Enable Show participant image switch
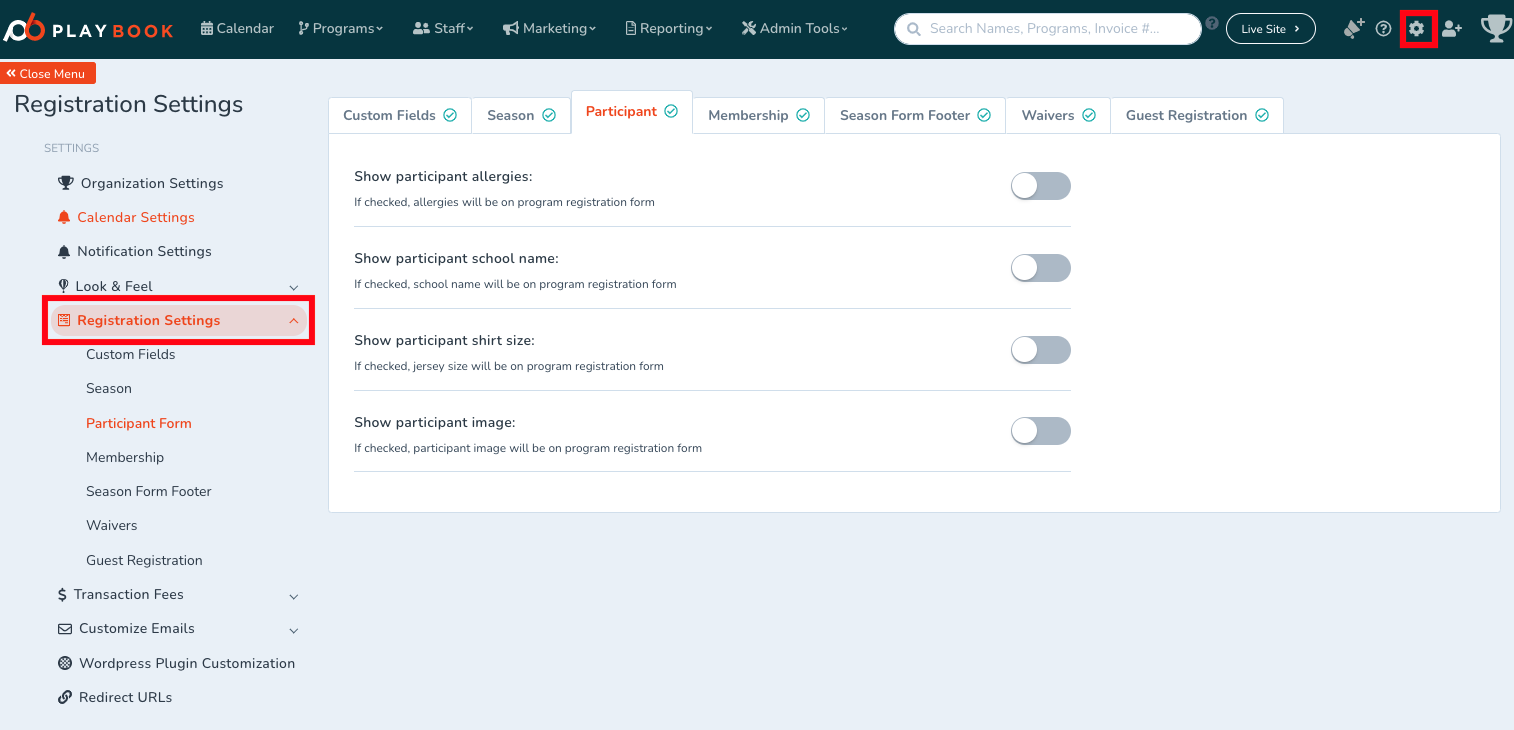This screenshot has height=730, width=1514. [1040, 431]
